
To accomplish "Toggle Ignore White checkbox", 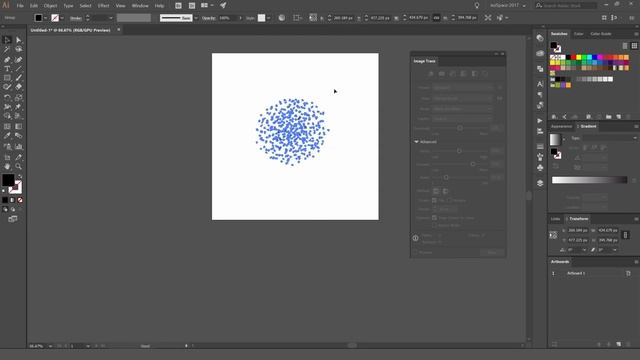I will coord(434,225).
